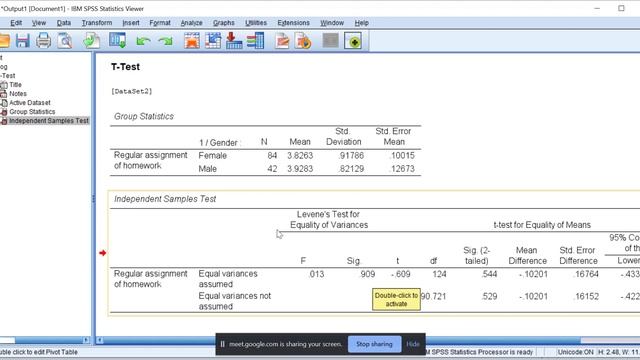The image size is (640, 360).
Task: Open the Format menu
Action: click(160, 23)
